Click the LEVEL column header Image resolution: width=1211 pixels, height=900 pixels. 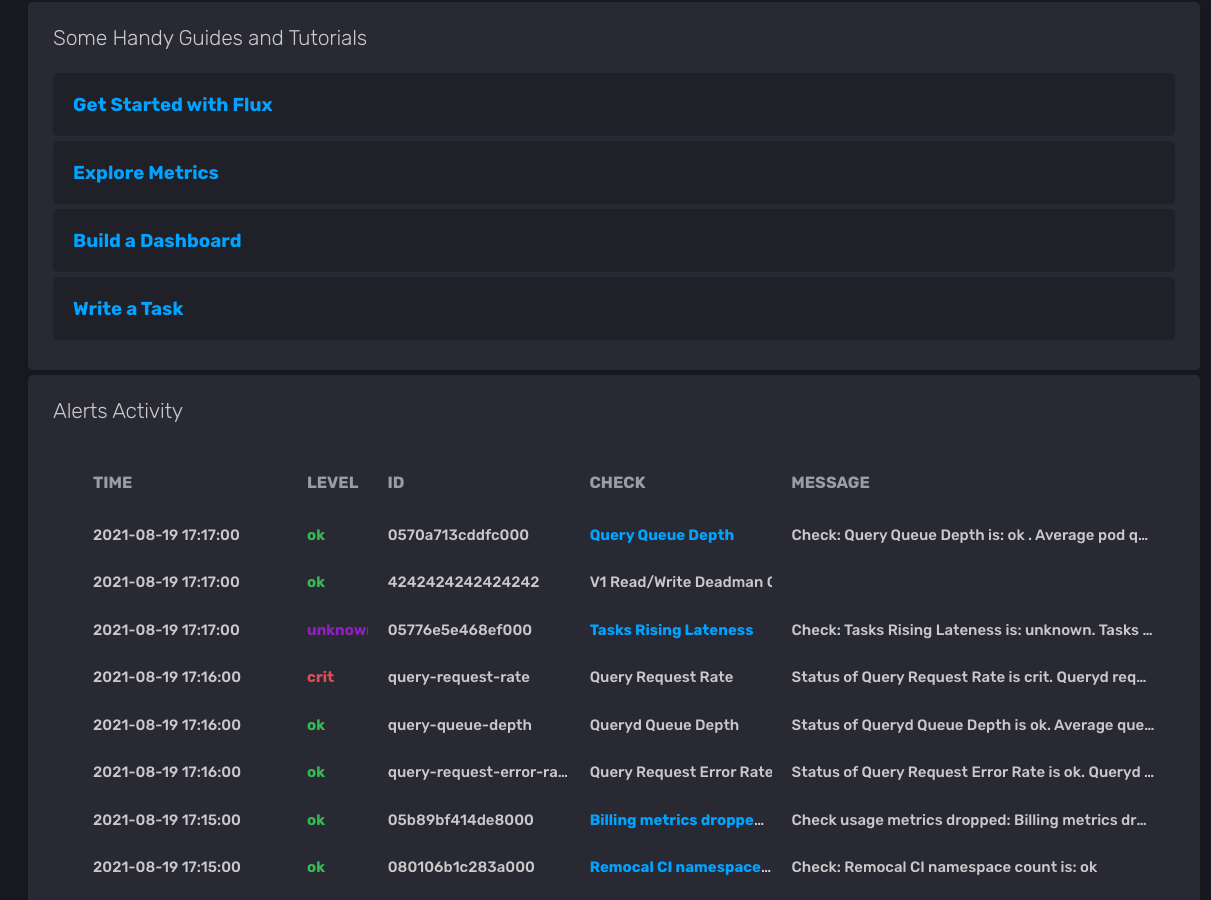click(332, 482)
